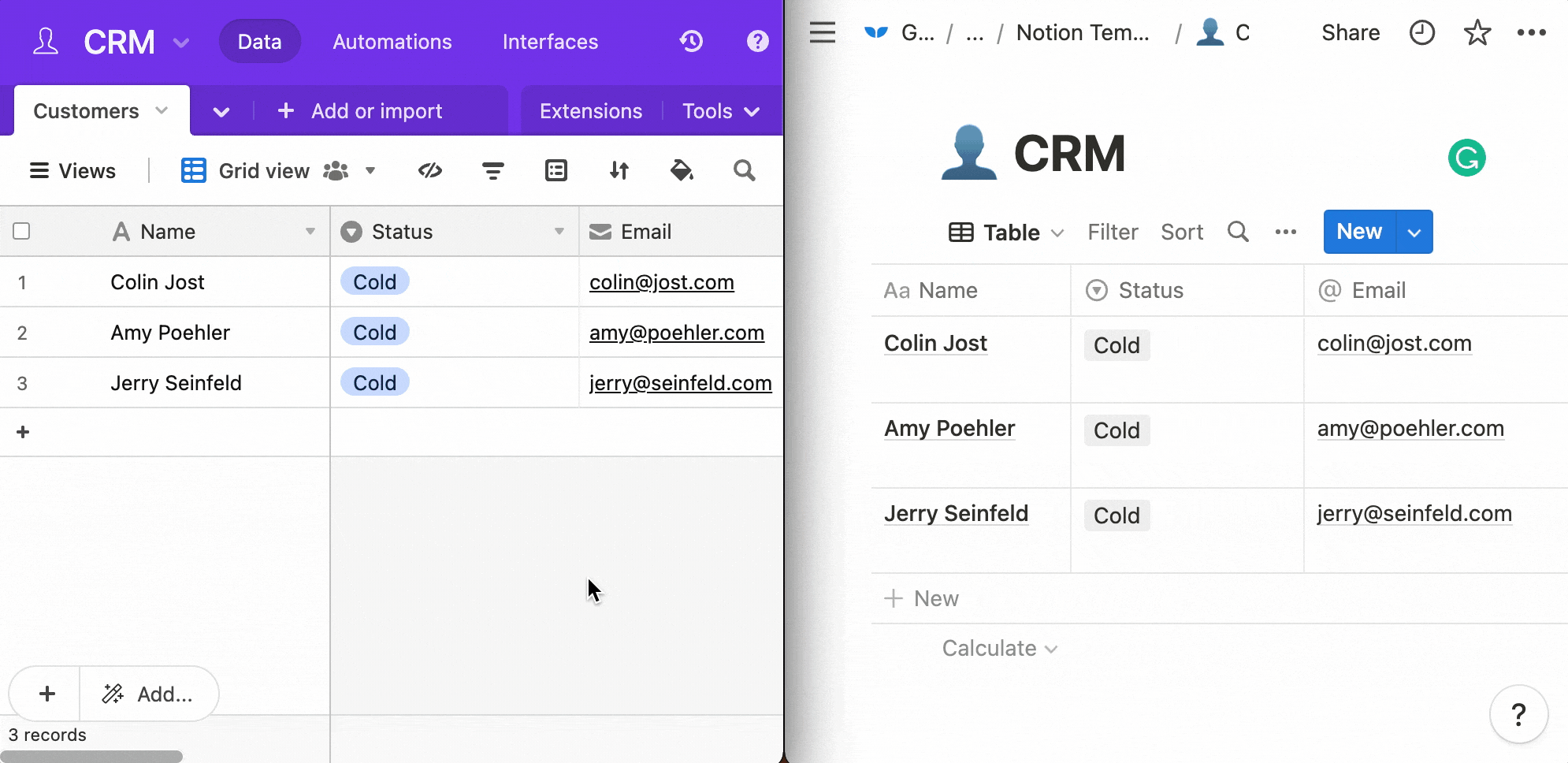Open the row color paint bucket icon
1568x763 pixels.
point(682,170)
